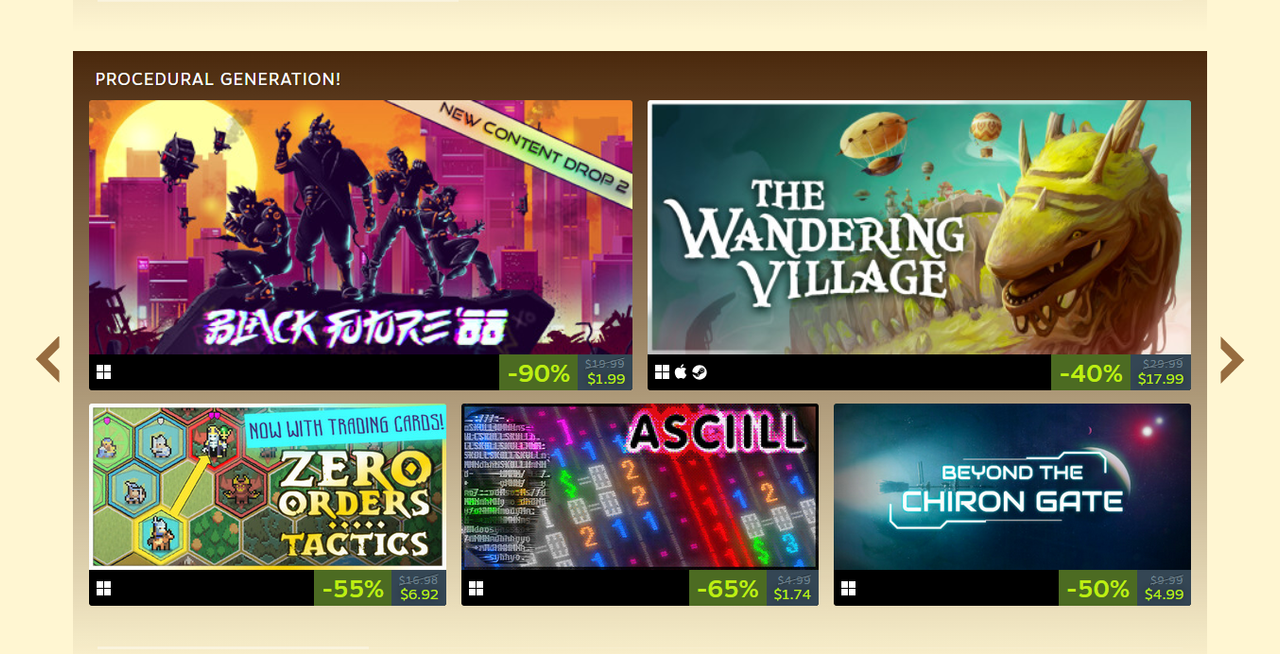Image resolution: width=1280 pixels, height=654 pixels.
Task: Click the -65% discount on ASCIILL
Action: pos(727,589)
